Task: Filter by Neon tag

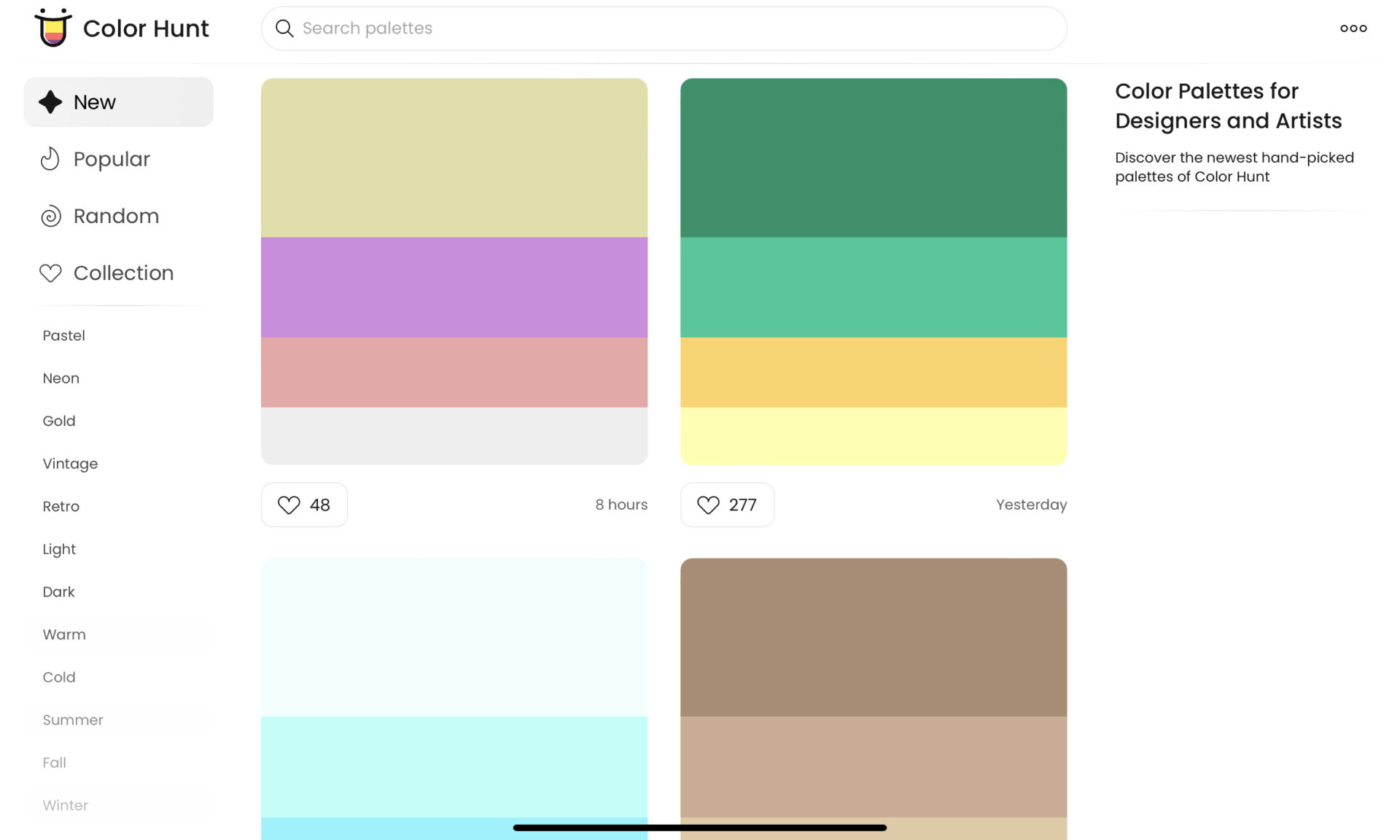Action: (x=61, y=378)
